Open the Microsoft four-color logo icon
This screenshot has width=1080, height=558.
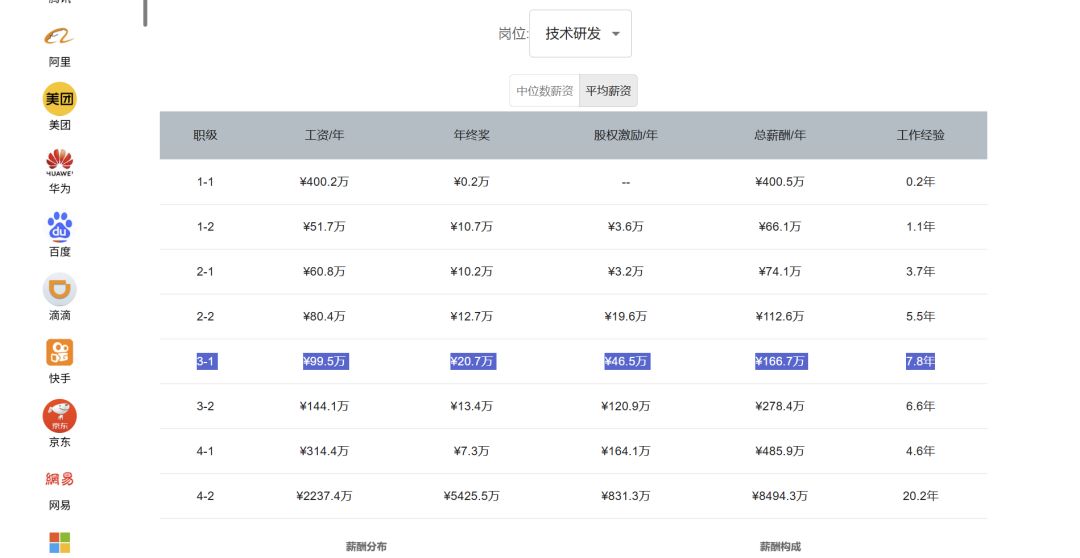59,542
